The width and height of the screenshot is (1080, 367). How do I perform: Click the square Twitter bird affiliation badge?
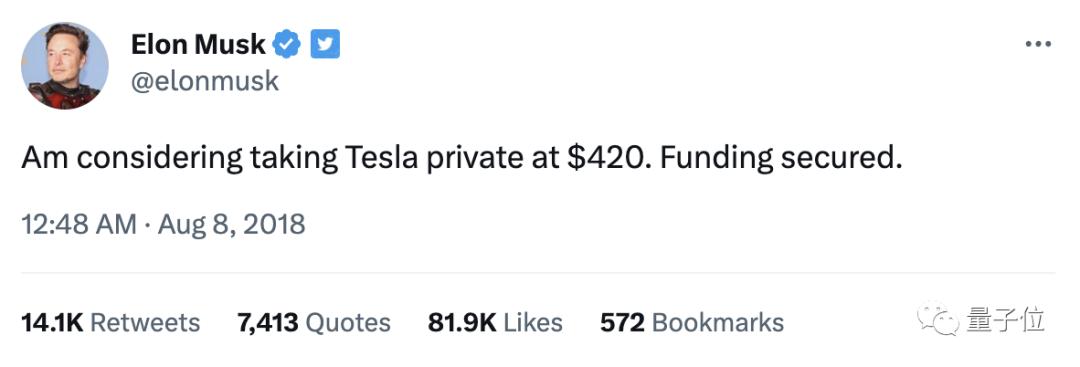325,45
